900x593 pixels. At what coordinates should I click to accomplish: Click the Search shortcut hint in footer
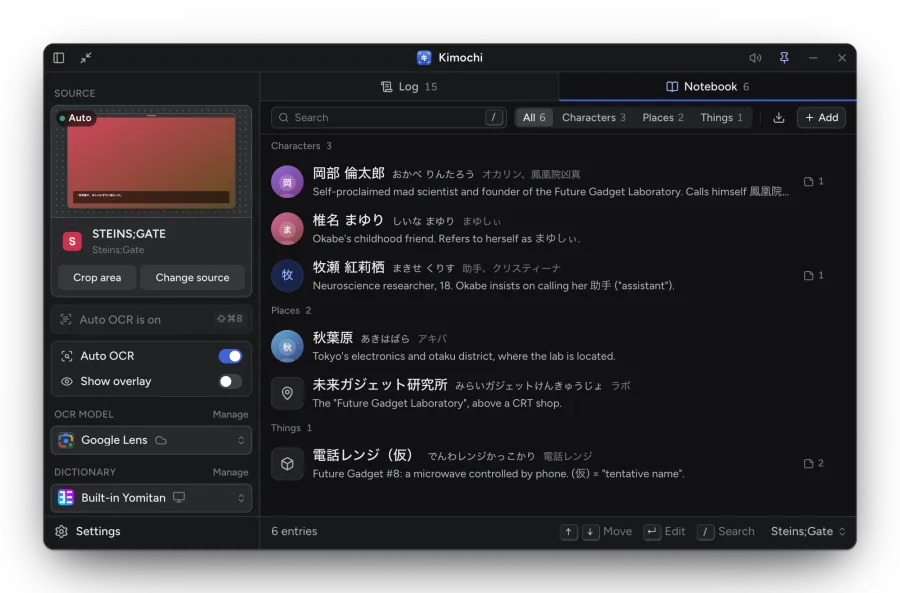tap(726, 532)
